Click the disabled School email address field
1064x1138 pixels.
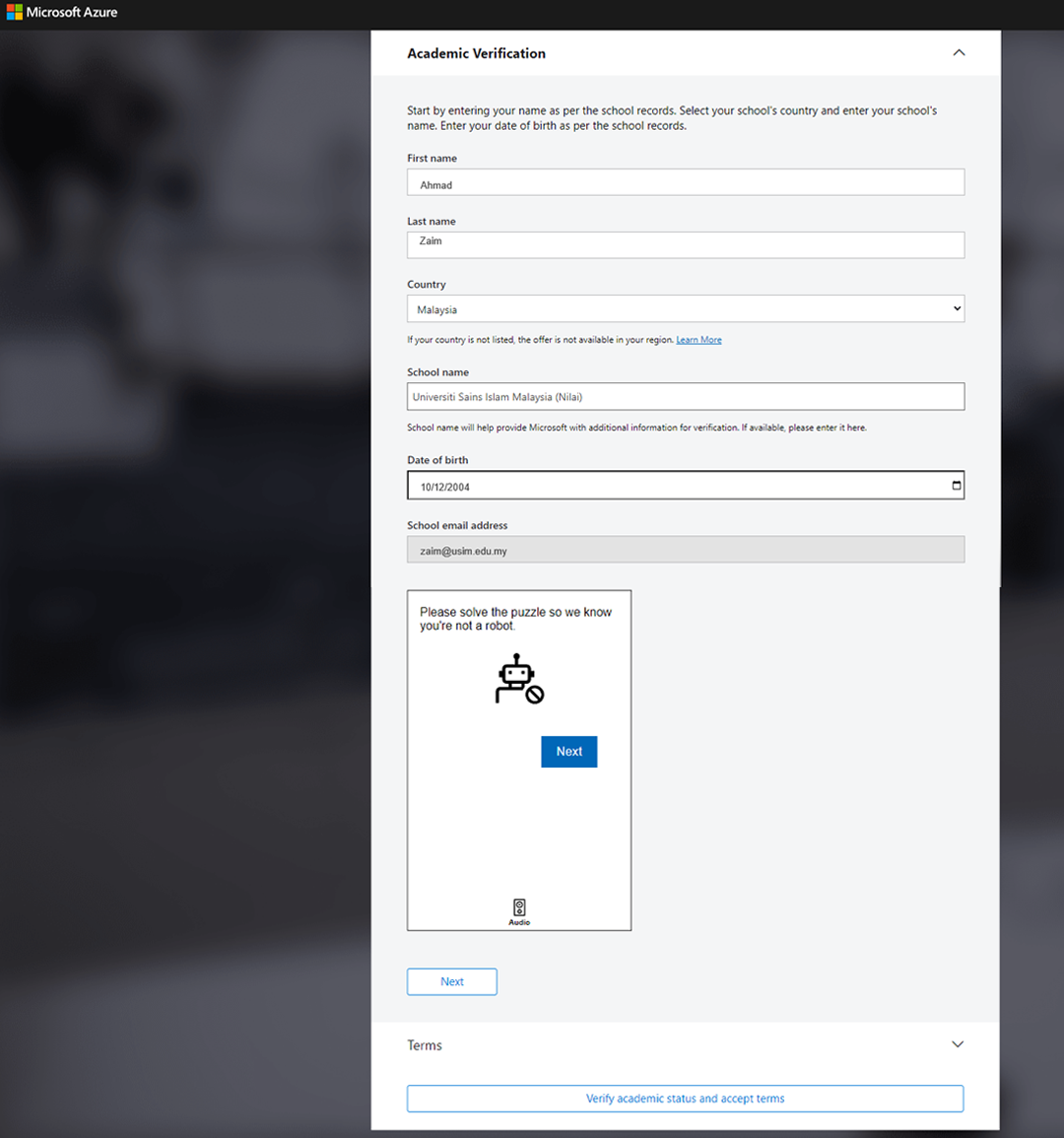click(685, 550)
